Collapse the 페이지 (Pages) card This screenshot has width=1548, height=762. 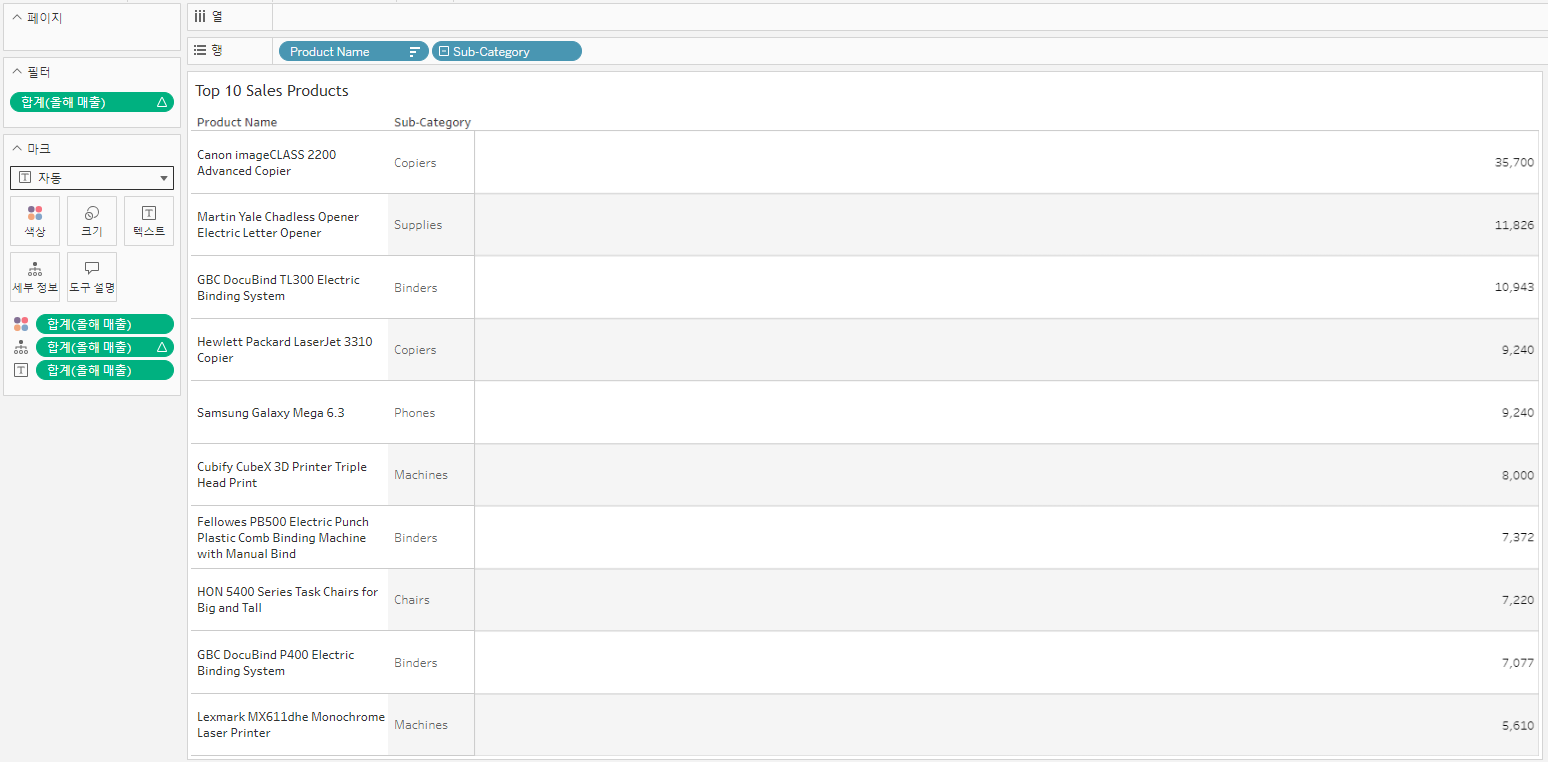tap(17, 17)
